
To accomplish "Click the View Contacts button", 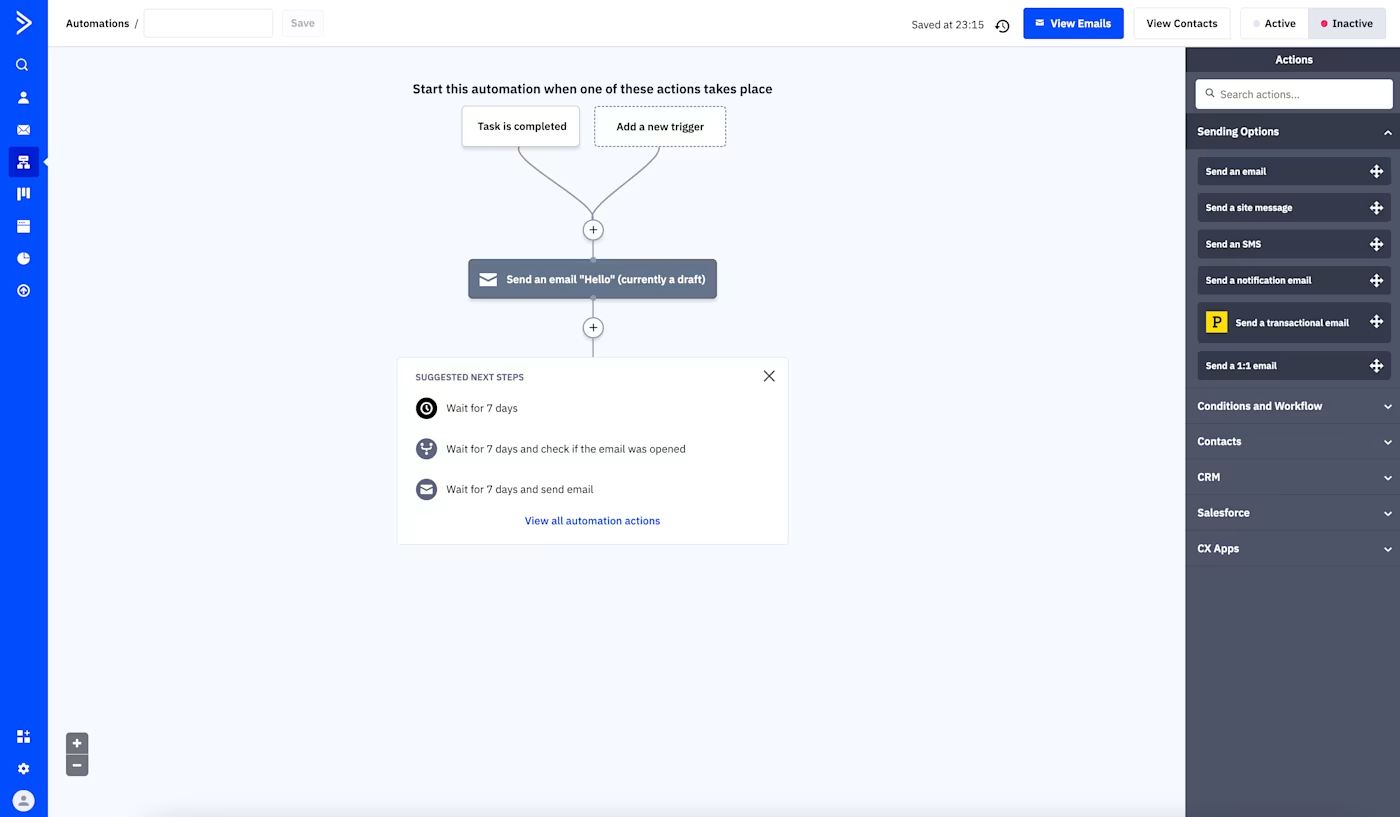I will click(x=1182, y=23).
